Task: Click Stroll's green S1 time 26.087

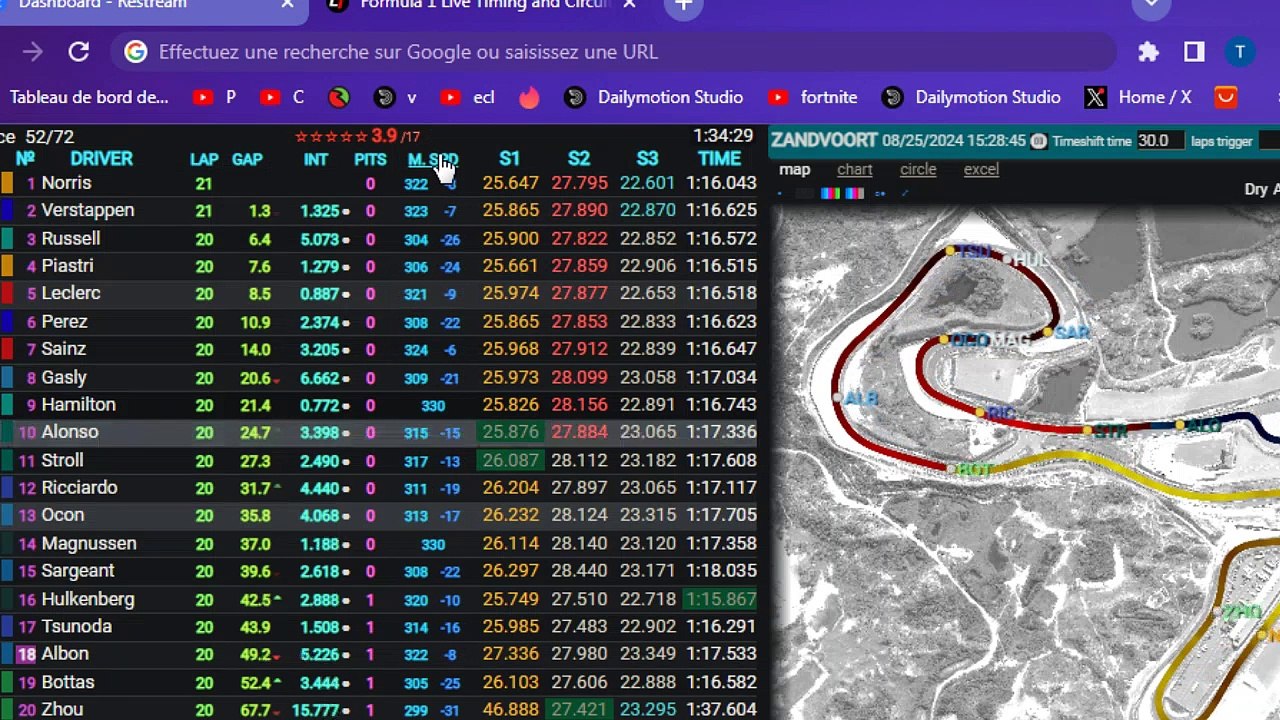Action: point(510,460)
